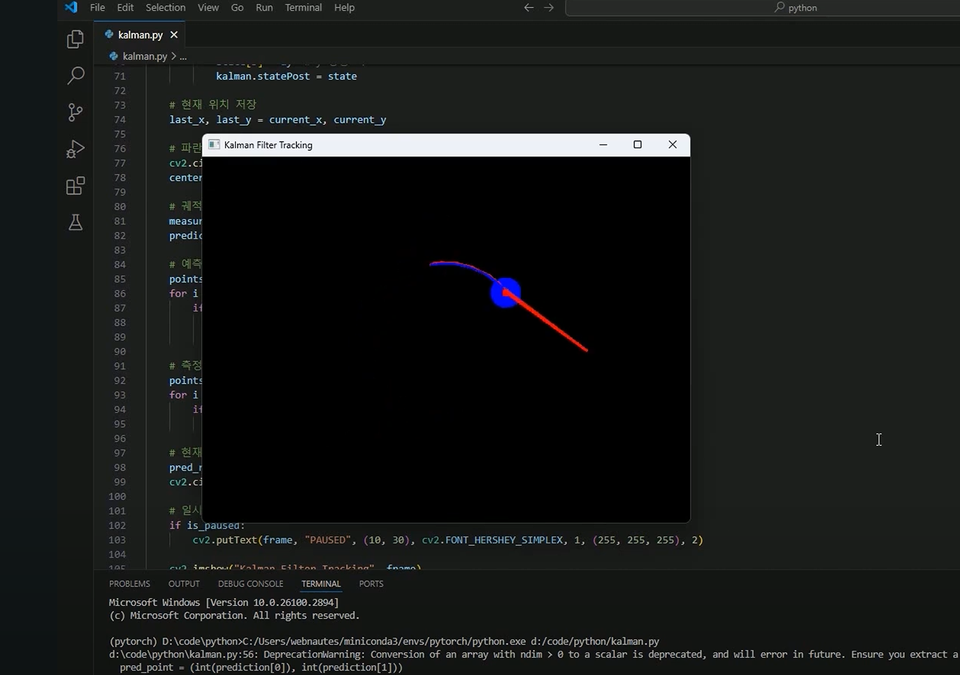Click the Kalman Filter Tracking window icon
Screen dimensions: 960x675
click(x=214, y=145)
